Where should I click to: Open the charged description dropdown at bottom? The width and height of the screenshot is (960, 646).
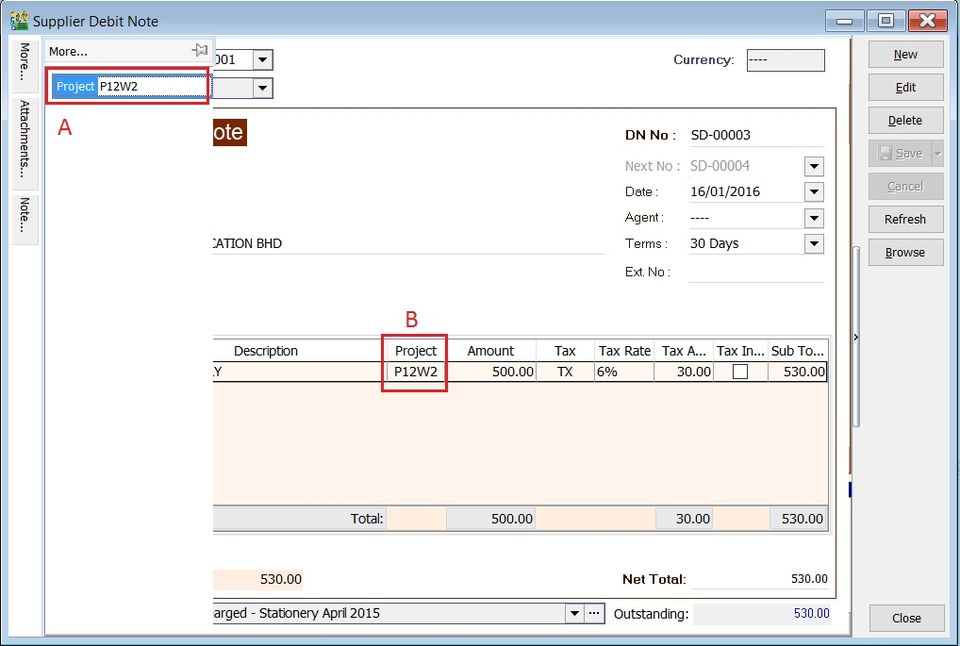pos(574,612)
